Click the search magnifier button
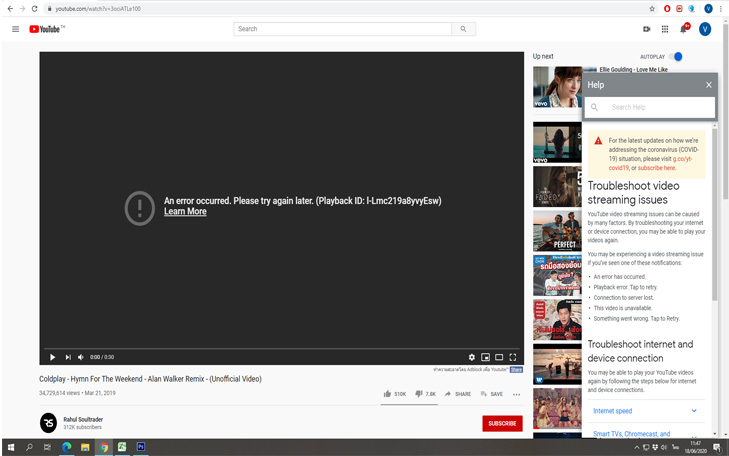The height and width of the screenshot is (456, 729). click(463, 29)
